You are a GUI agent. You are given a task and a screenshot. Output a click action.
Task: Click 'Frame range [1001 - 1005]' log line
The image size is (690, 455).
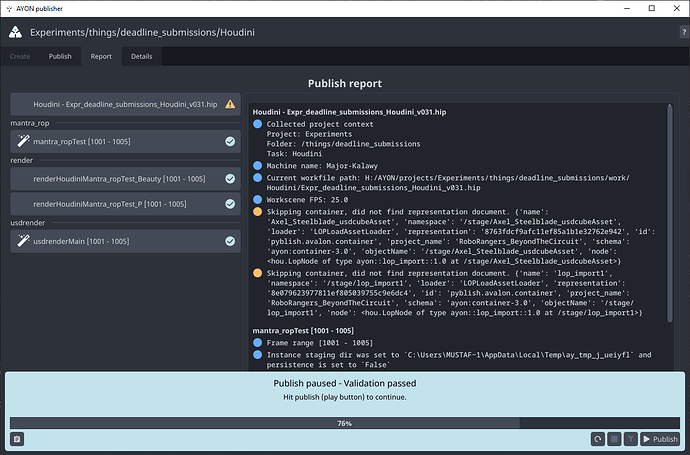click(320, 343)
